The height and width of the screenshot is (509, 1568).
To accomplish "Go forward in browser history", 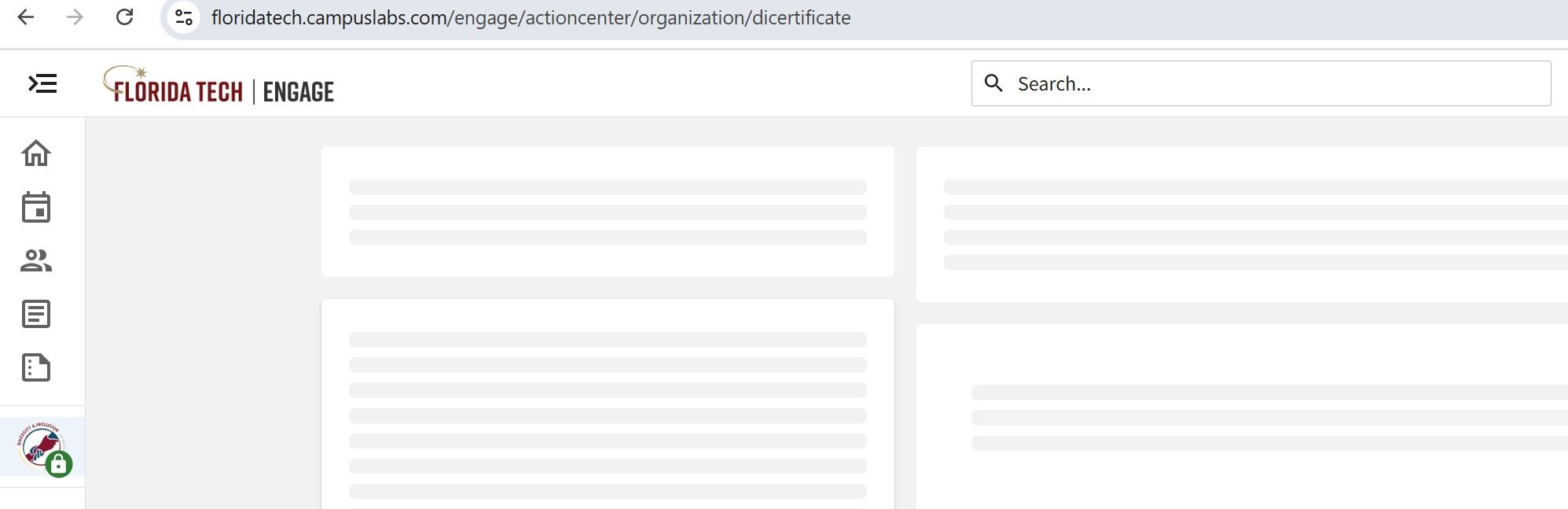I will point(75,17).
